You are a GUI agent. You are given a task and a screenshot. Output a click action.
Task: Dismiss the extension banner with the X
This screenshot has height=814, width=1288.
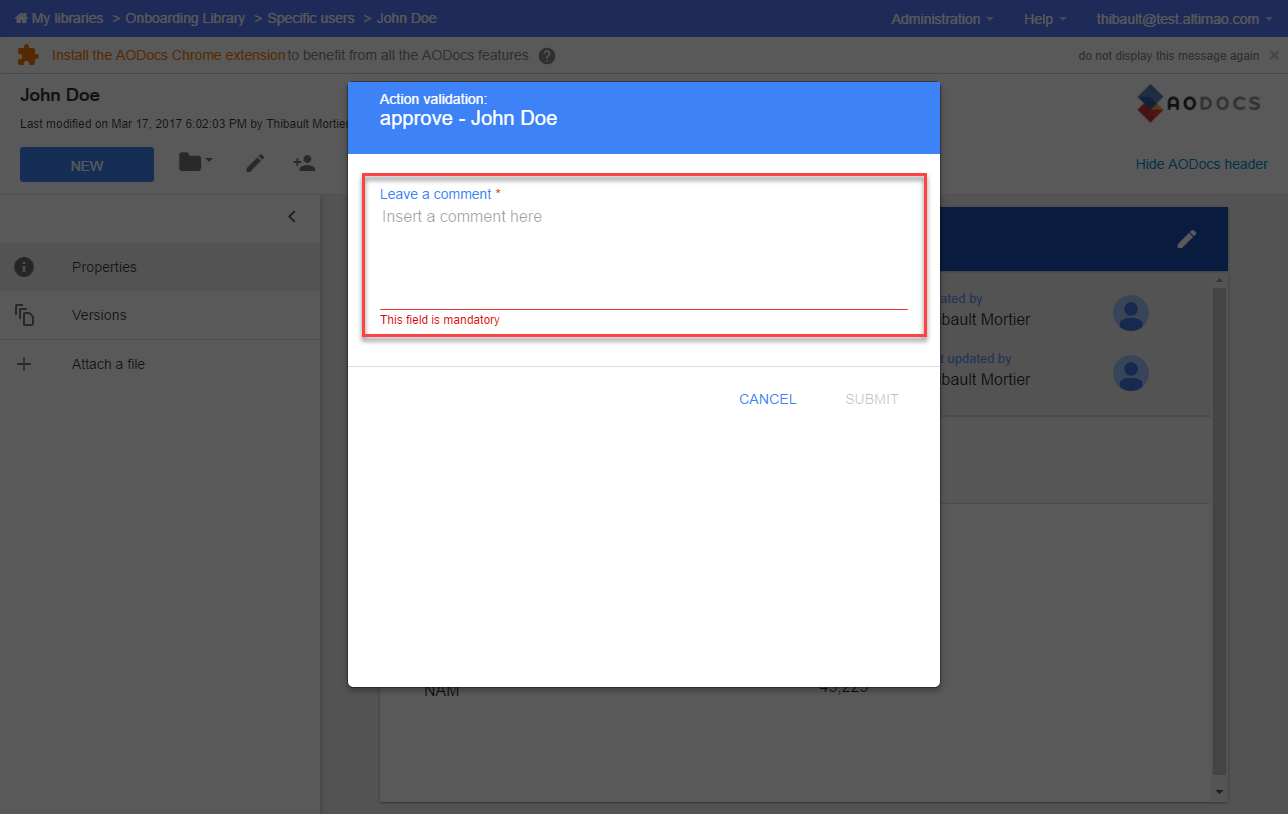[1273, 56]
